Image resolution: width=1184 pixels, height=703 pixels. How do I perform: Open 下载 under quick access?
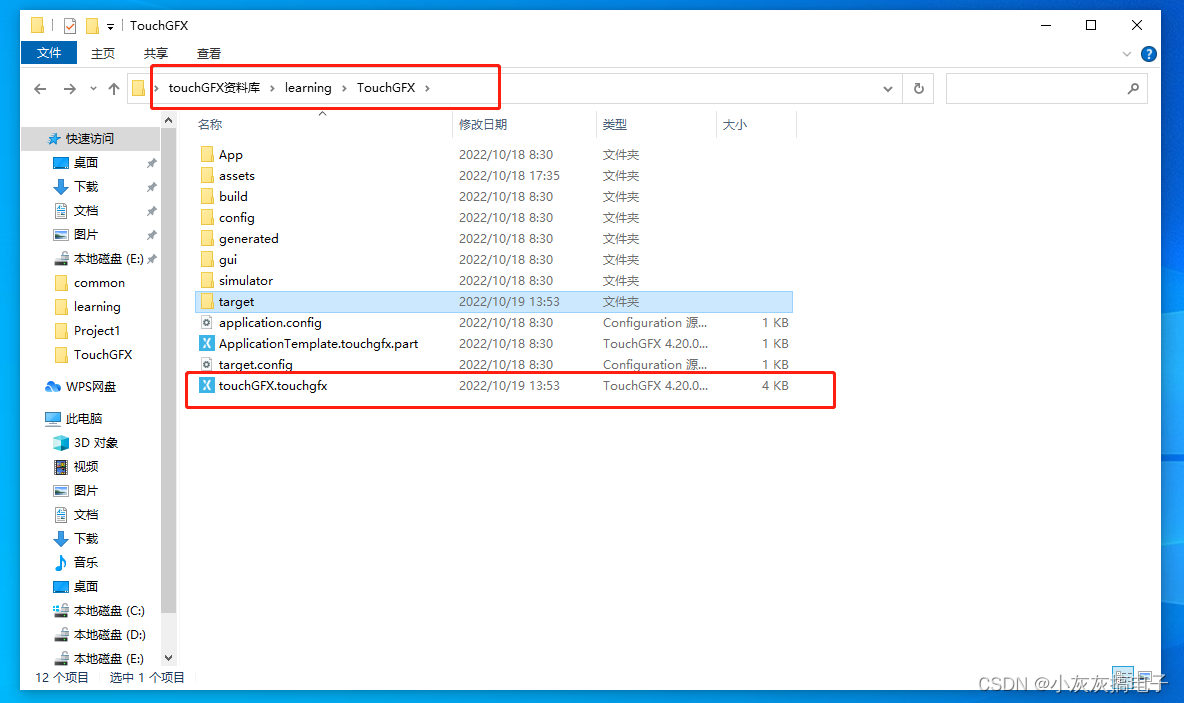pyautogui.click(x=85, y=187)
